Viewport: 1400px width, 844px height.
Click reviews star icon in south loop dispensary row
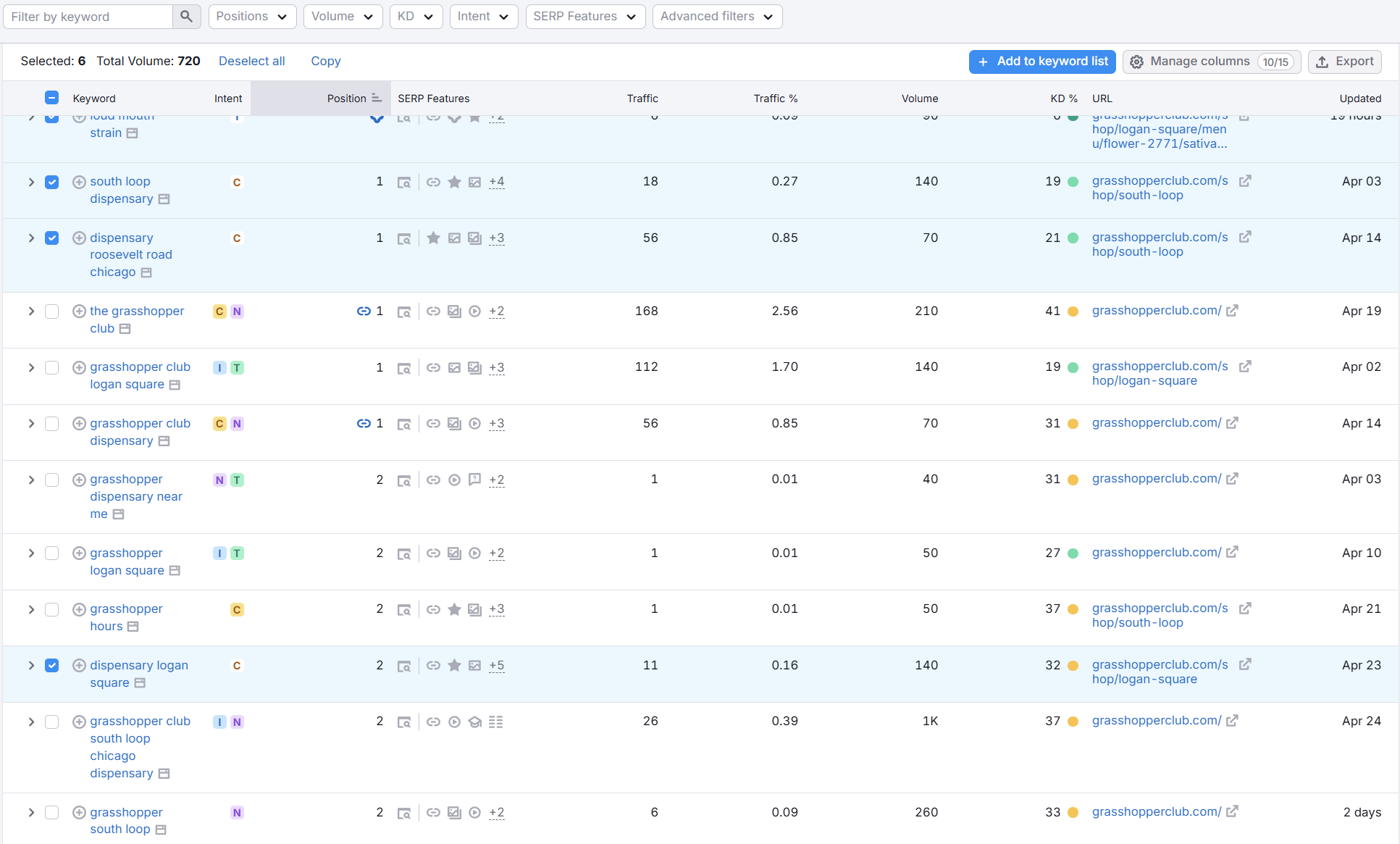(454, 182)
